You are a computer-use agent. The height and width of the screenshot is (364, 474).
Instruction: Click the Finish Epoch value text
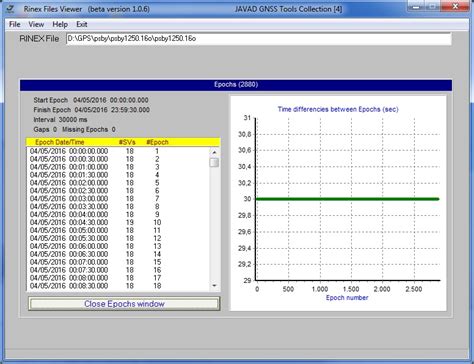click(x=112, y=110)
